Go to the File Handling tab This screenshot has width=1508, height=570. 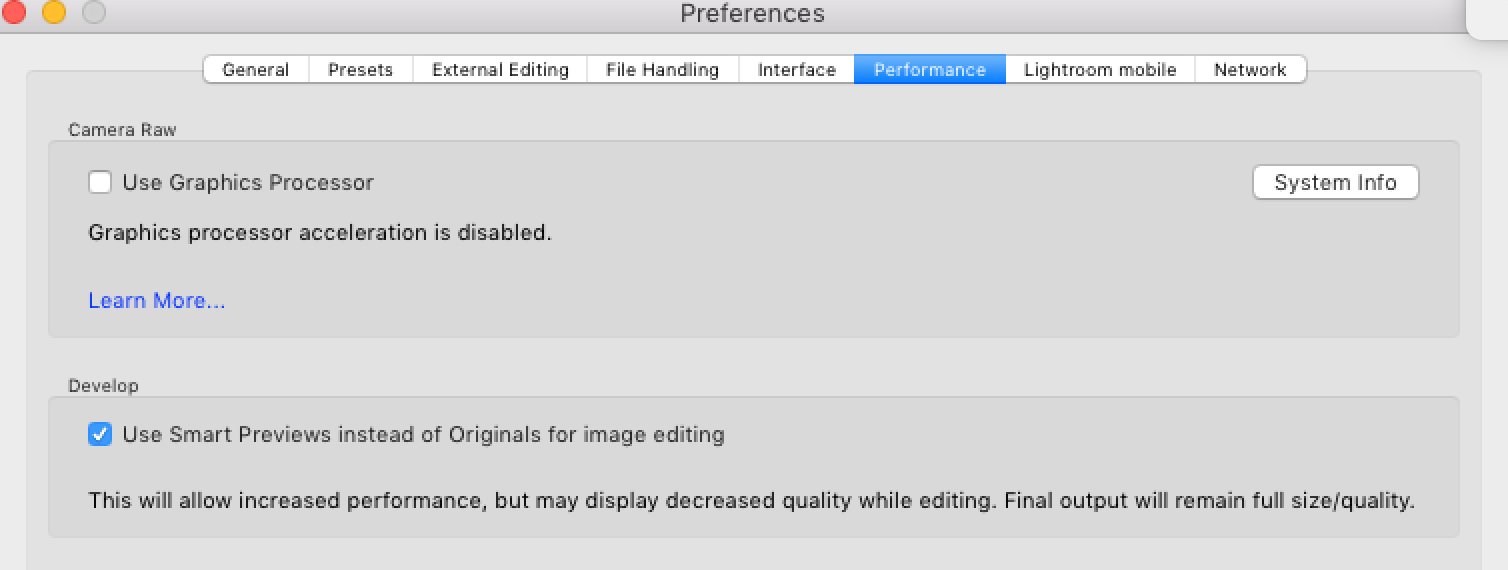point(662,70)
